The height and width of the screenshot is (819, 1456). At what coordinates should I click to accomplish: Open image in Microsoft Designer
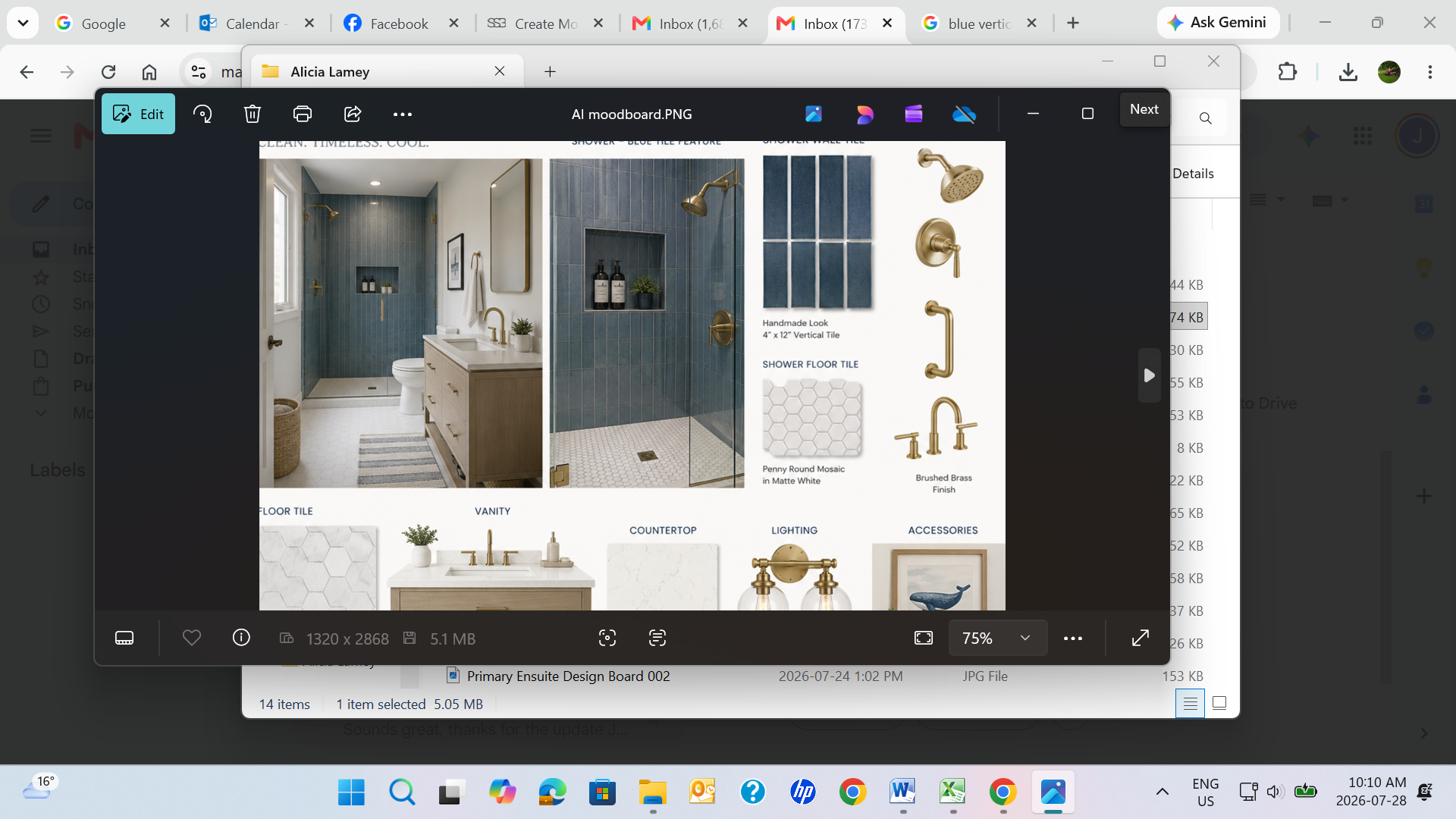[864, 114]
